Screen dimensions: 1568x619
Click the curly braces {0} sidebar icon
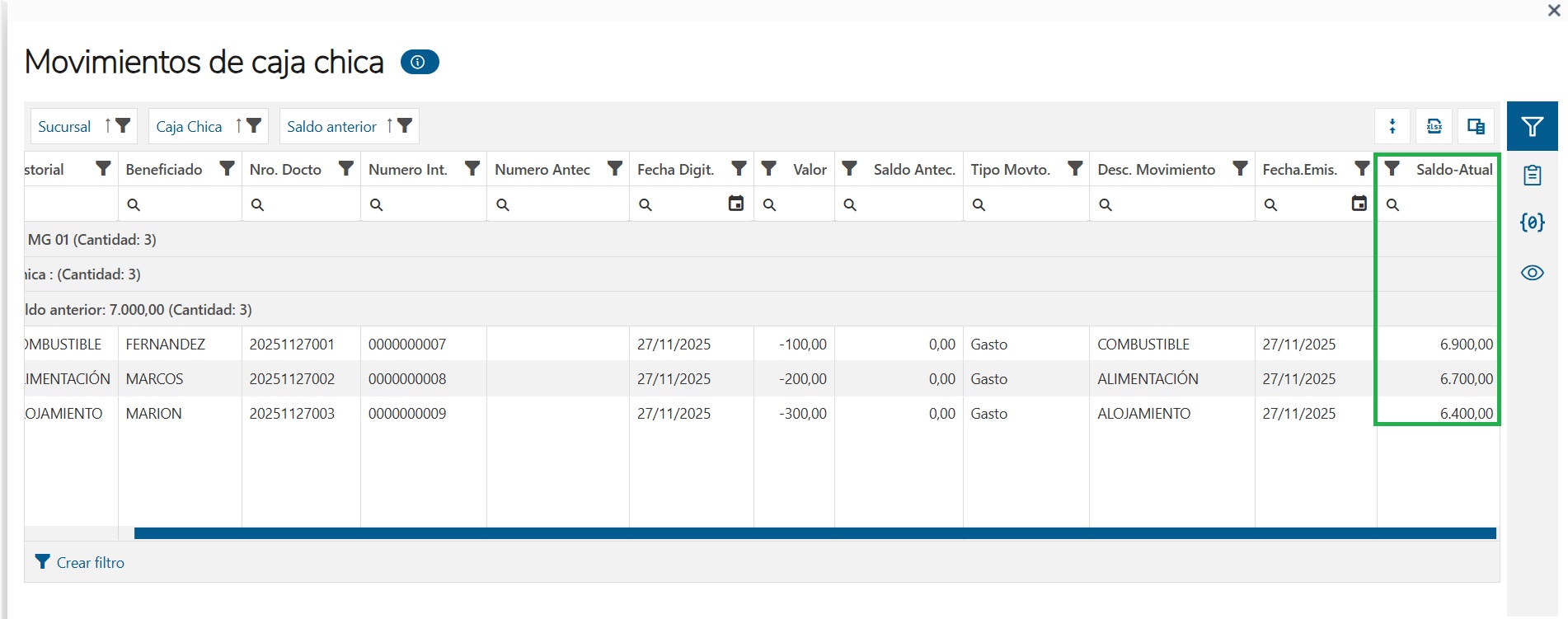[1532, 223]
